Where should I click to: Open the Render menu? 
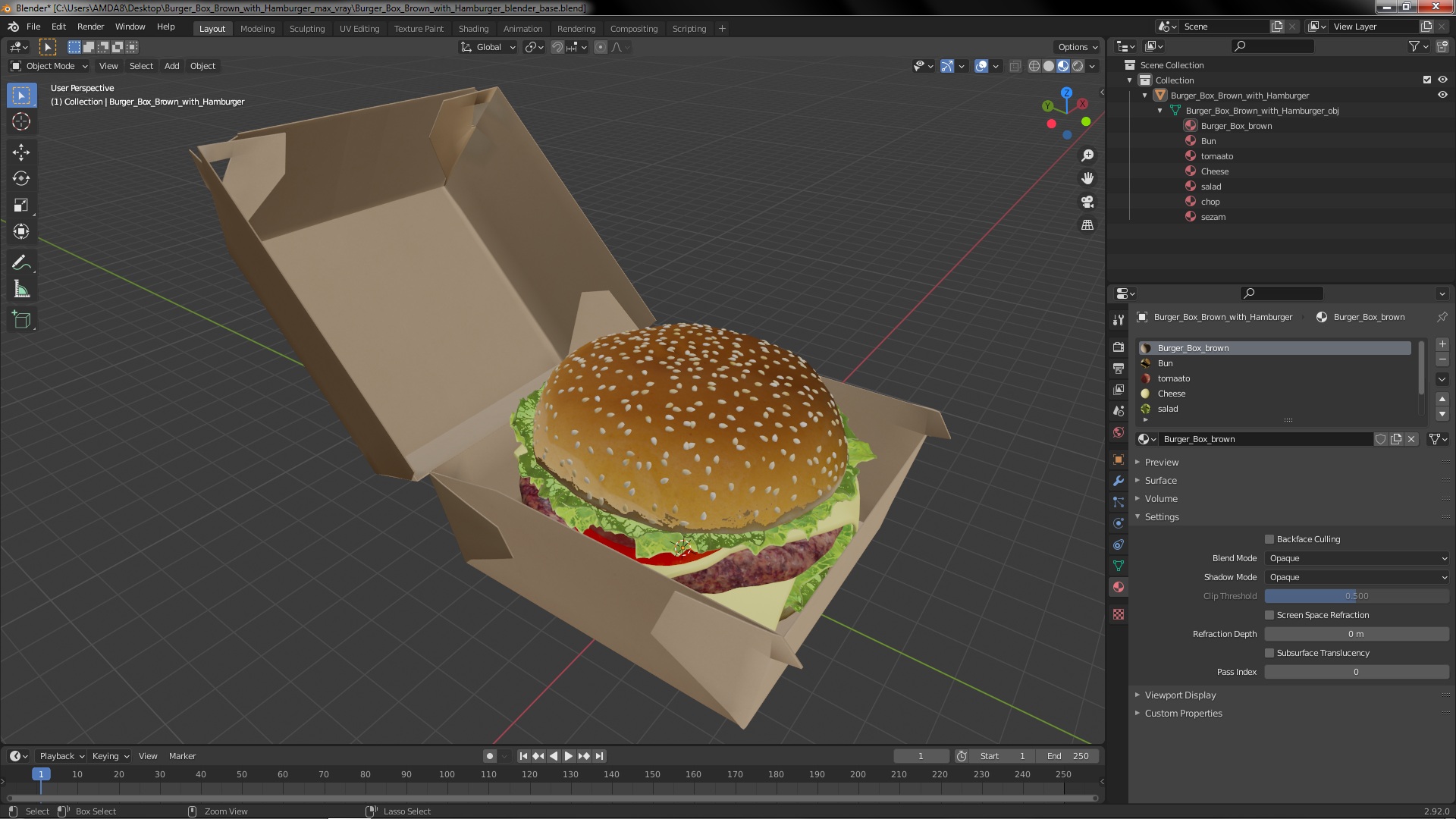90,27
